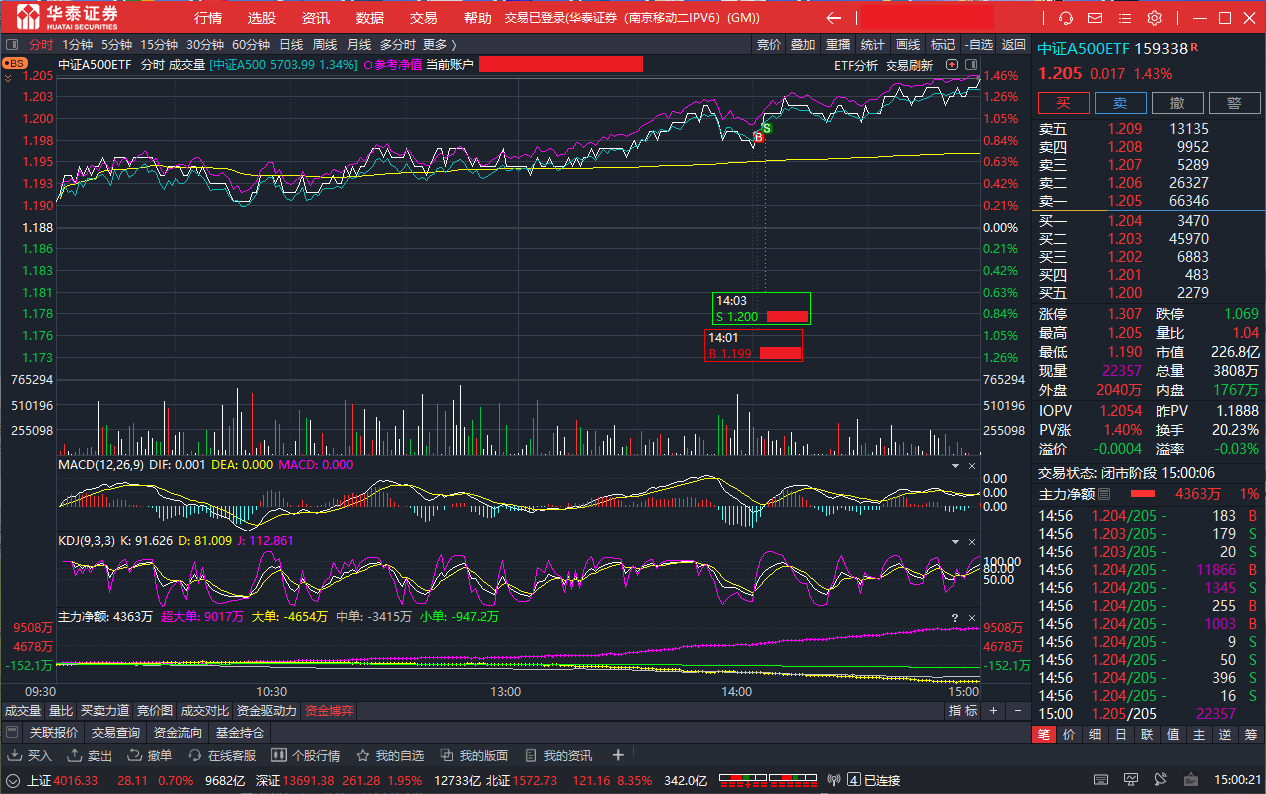Click the settings gear icon
Screen dimensions: 1266x794
coord(1154,18)
